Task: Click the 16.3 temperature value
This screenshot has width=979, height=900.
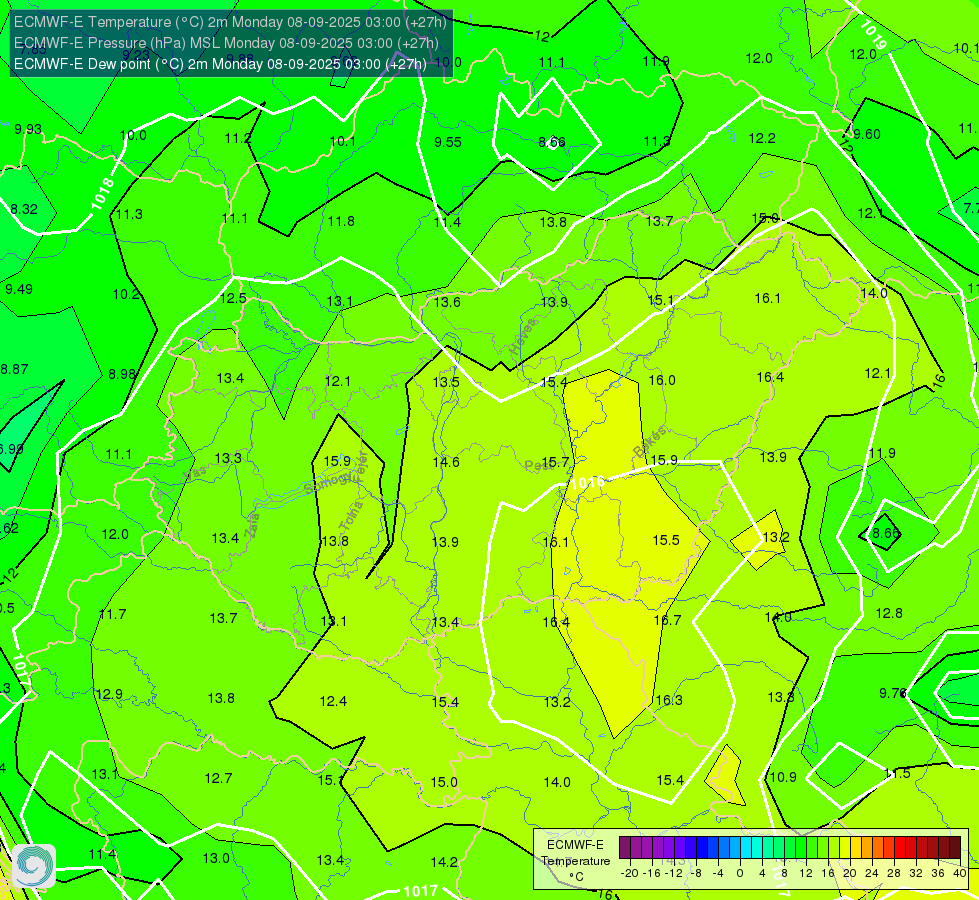Action: coord(669,700)
